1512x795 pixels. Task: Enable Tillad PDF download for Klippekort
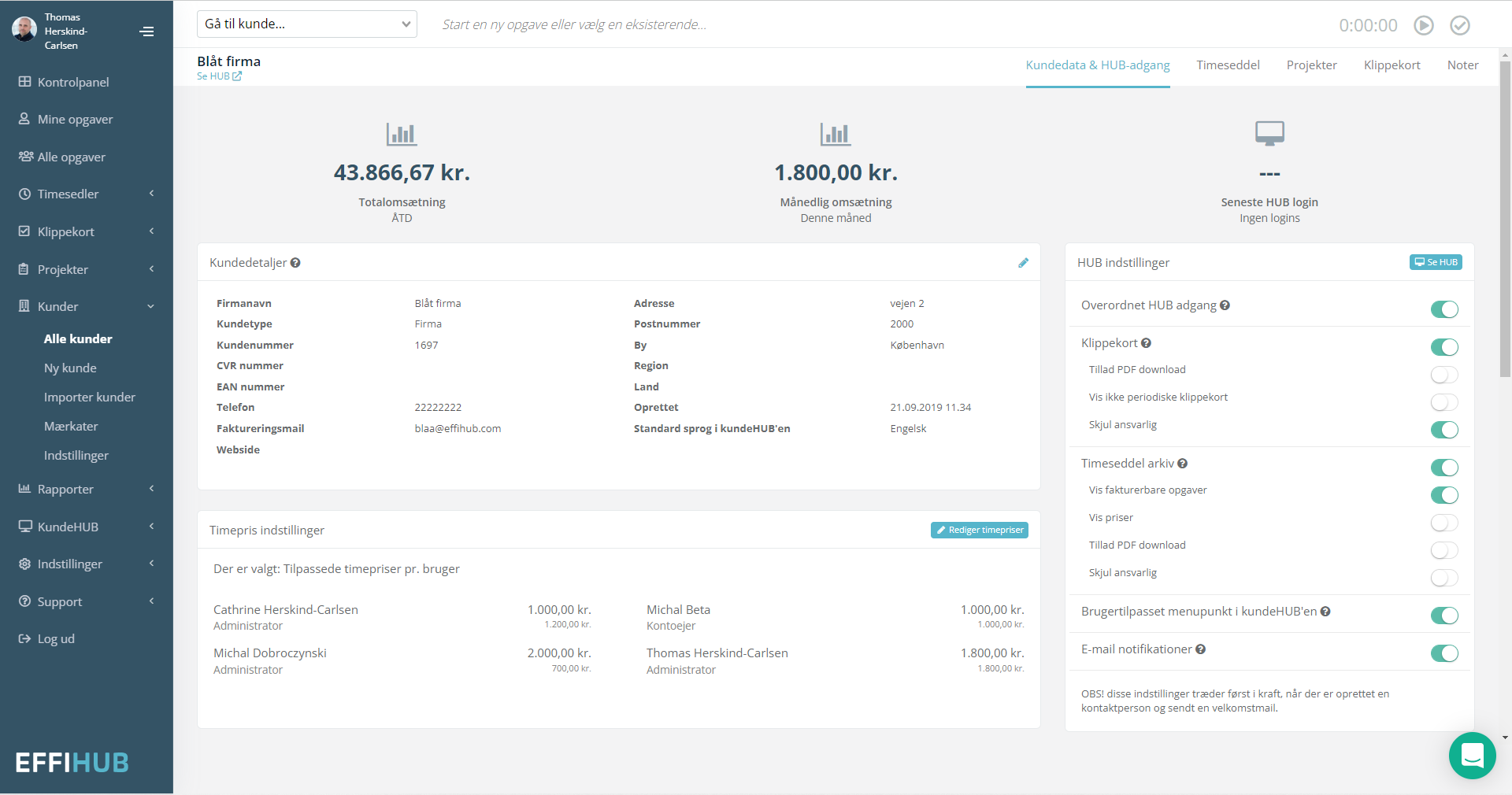[1444, 375]
